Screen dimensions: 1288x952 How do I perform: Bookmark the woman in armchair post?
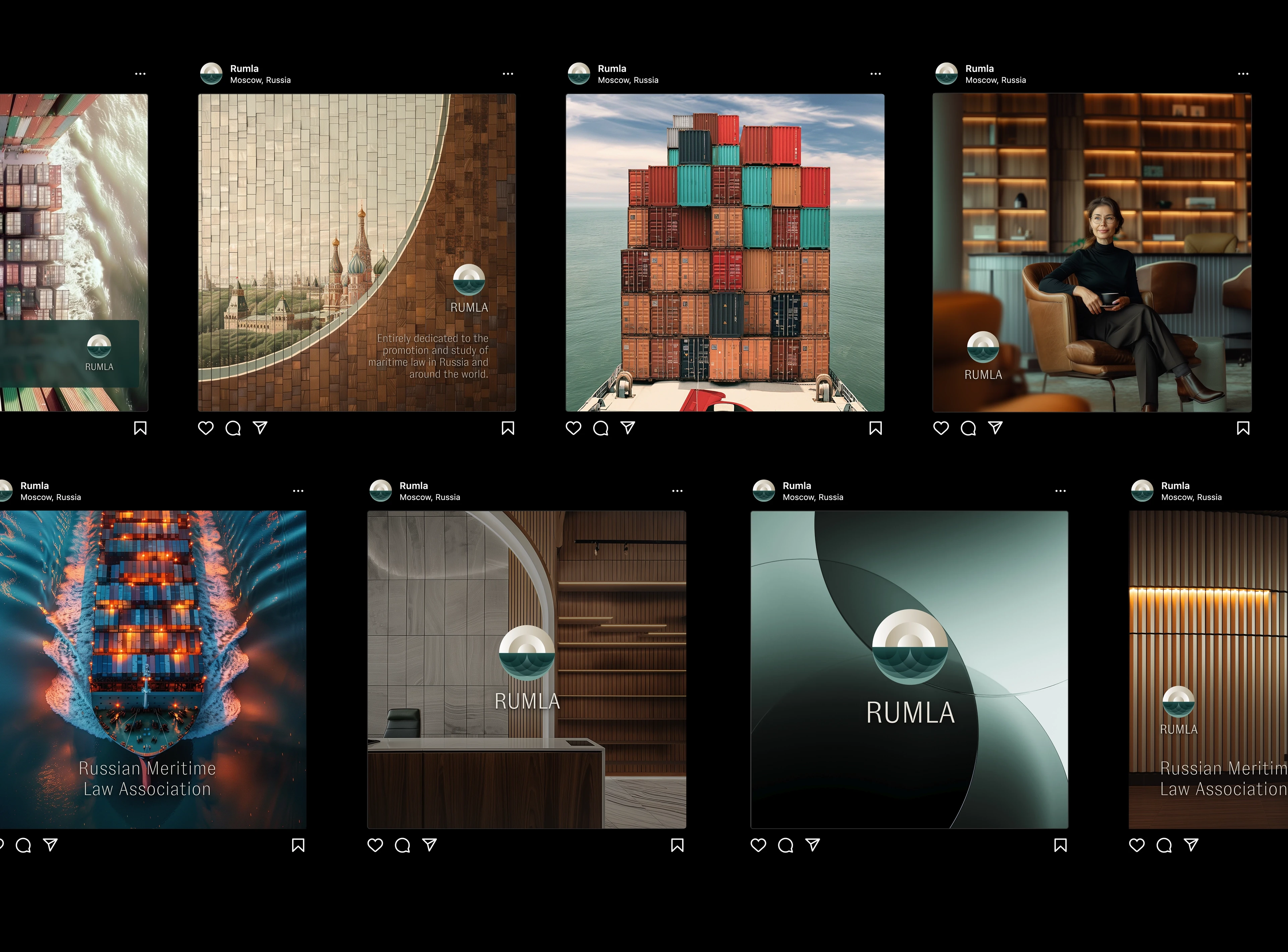[1243, 428]
